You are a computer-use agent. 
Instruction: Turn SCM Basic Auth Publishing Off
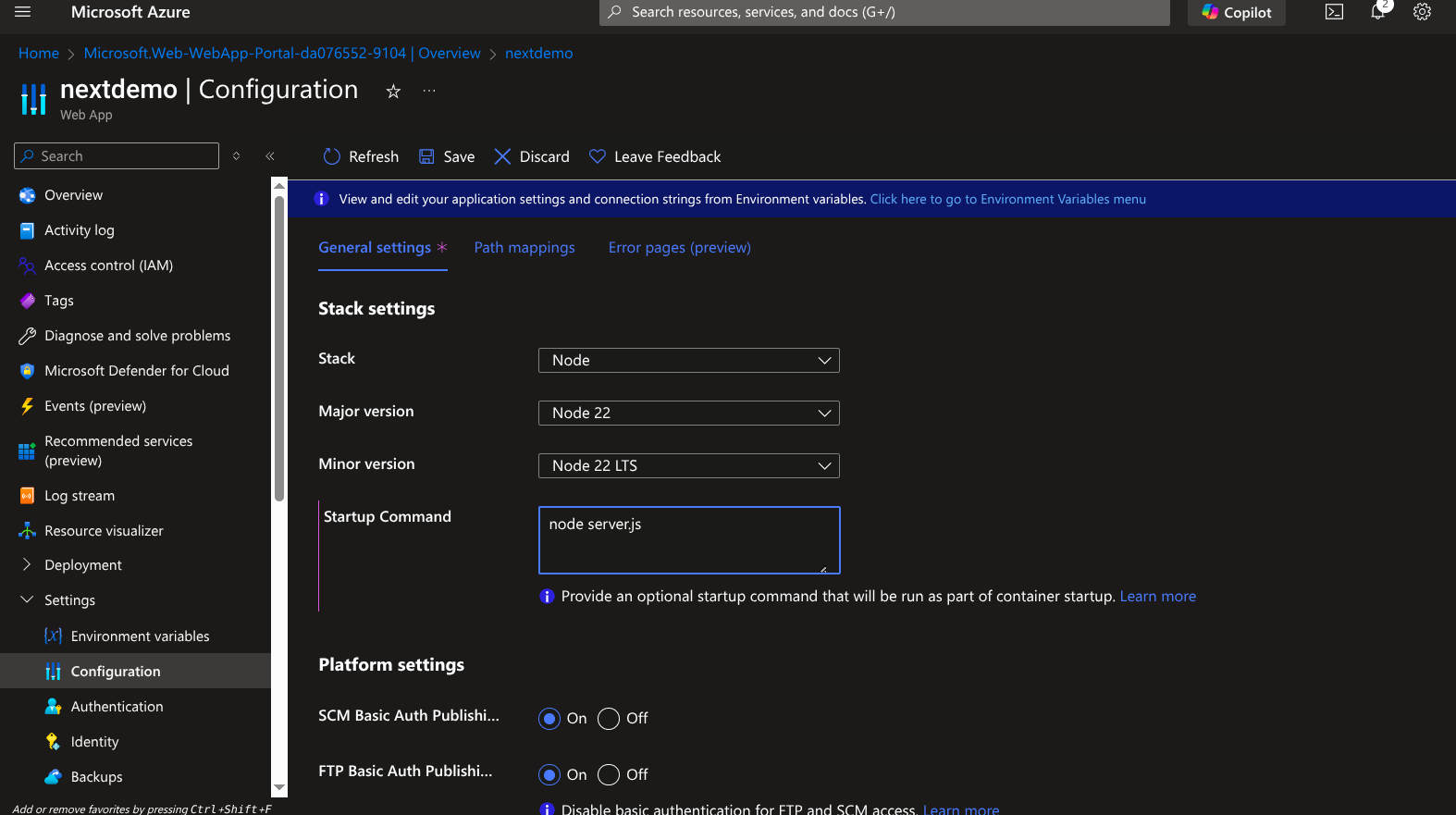609,719
